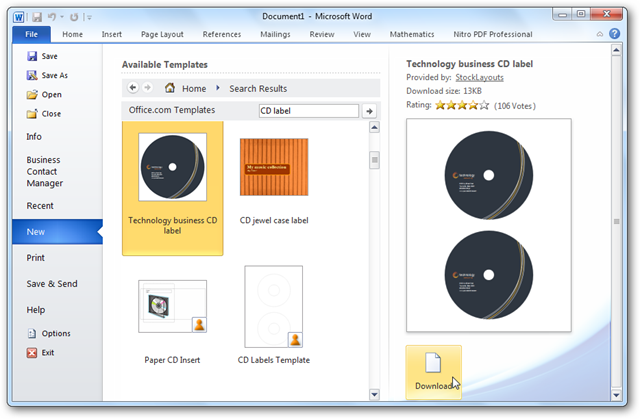Screen dimensions: 640x419
Task: Select Print in the Backstage menu
Action: tap(36, 258)
